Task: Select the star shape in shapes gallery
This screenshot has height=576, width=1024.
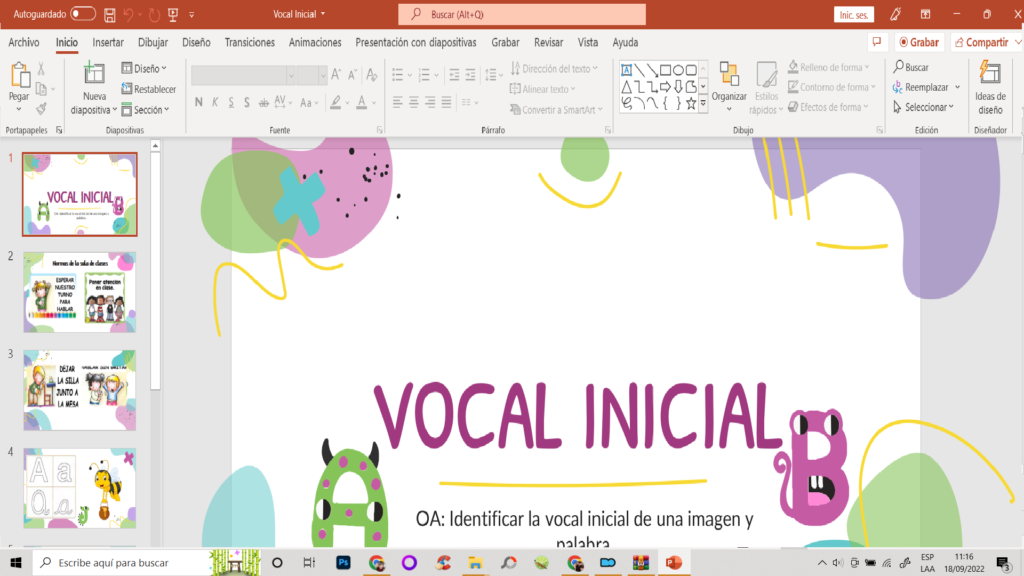Action: (690, 102)
